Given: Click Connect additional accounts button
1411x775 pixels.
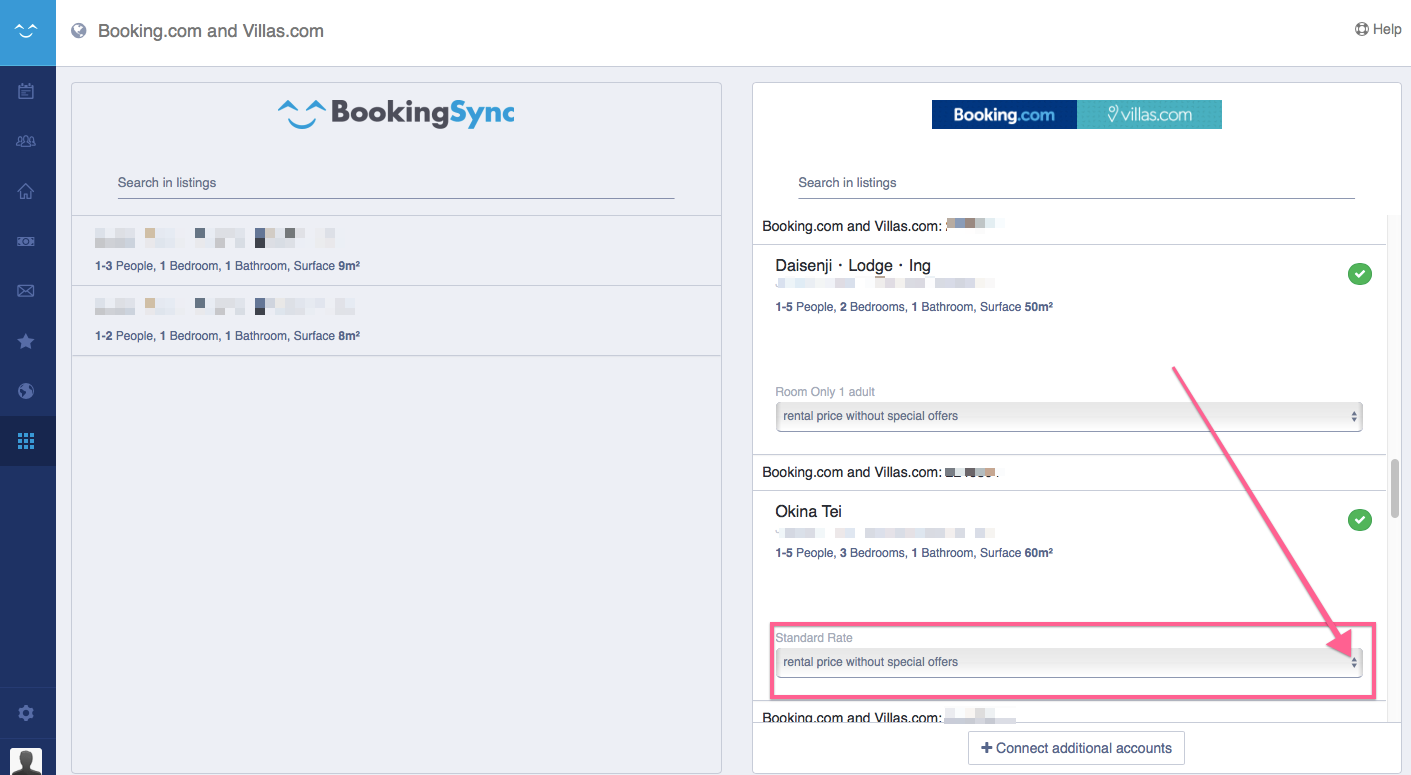Looking at the screenshot, I should (1076, 748).
